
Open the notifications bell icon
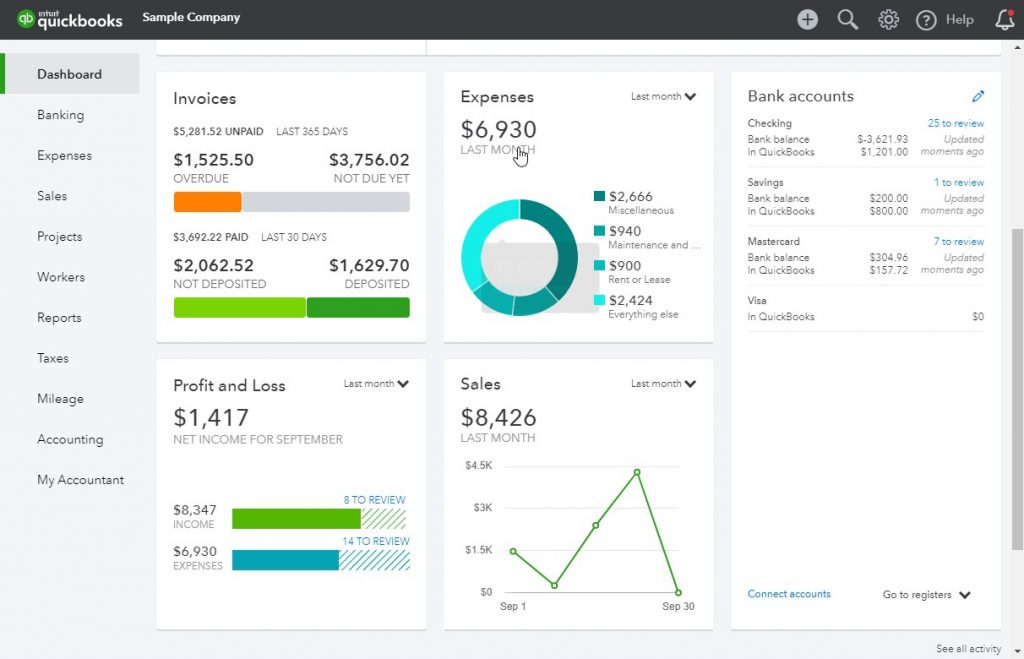[1004, 20]
